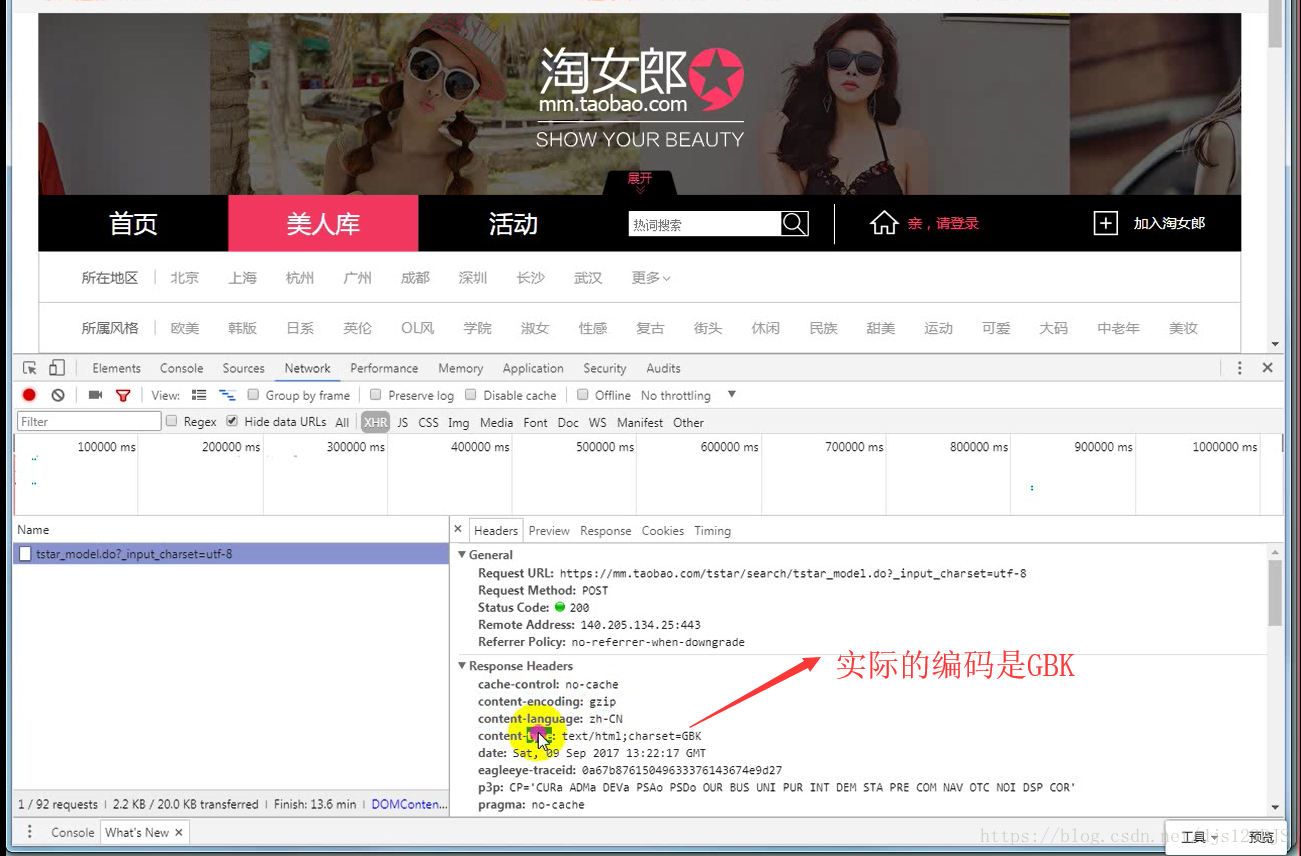The width and height of the screenshot is (1301, 856).
Task: Enable the Preserve log checkbox
Action: (x=376, y=394)
